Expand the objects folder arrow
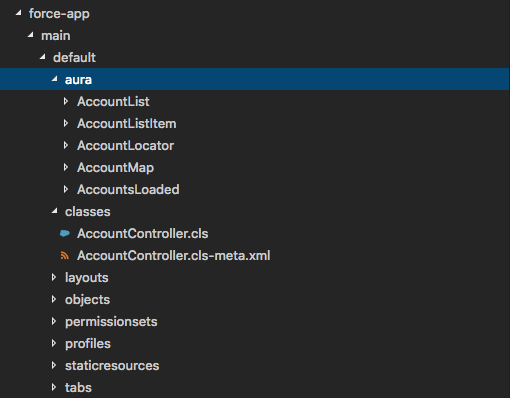Image resolution: width=510 pixels, height=398 pixels. [x=54, y=299]
